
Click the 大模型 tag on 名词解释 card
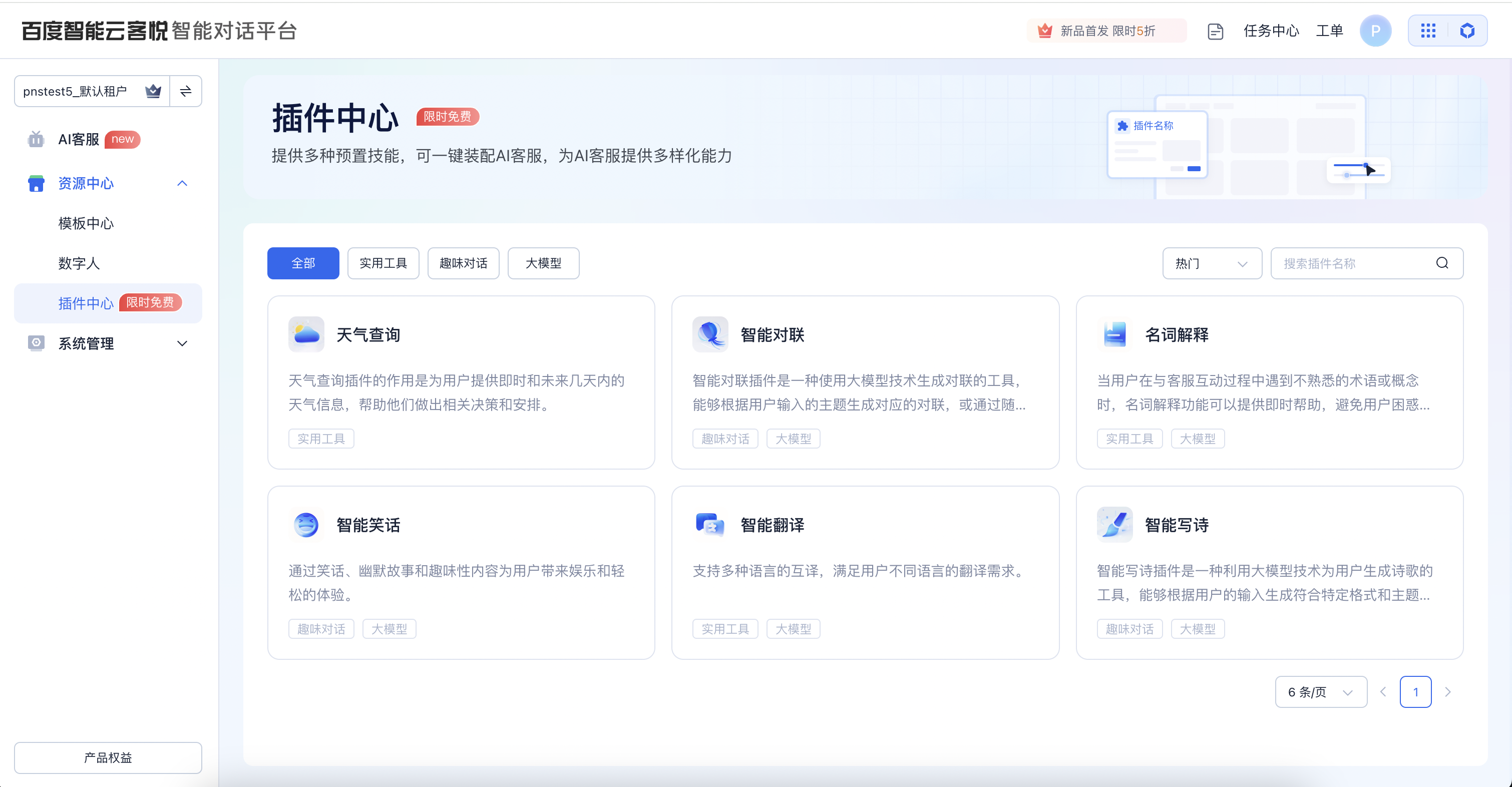coord(1198,439)
